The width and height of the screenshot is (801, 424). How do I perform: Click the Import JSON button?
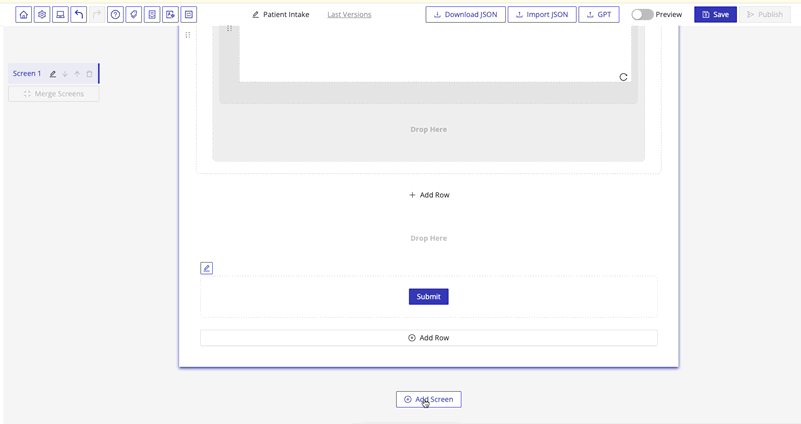pyautogui.click(x=541, y=15)
